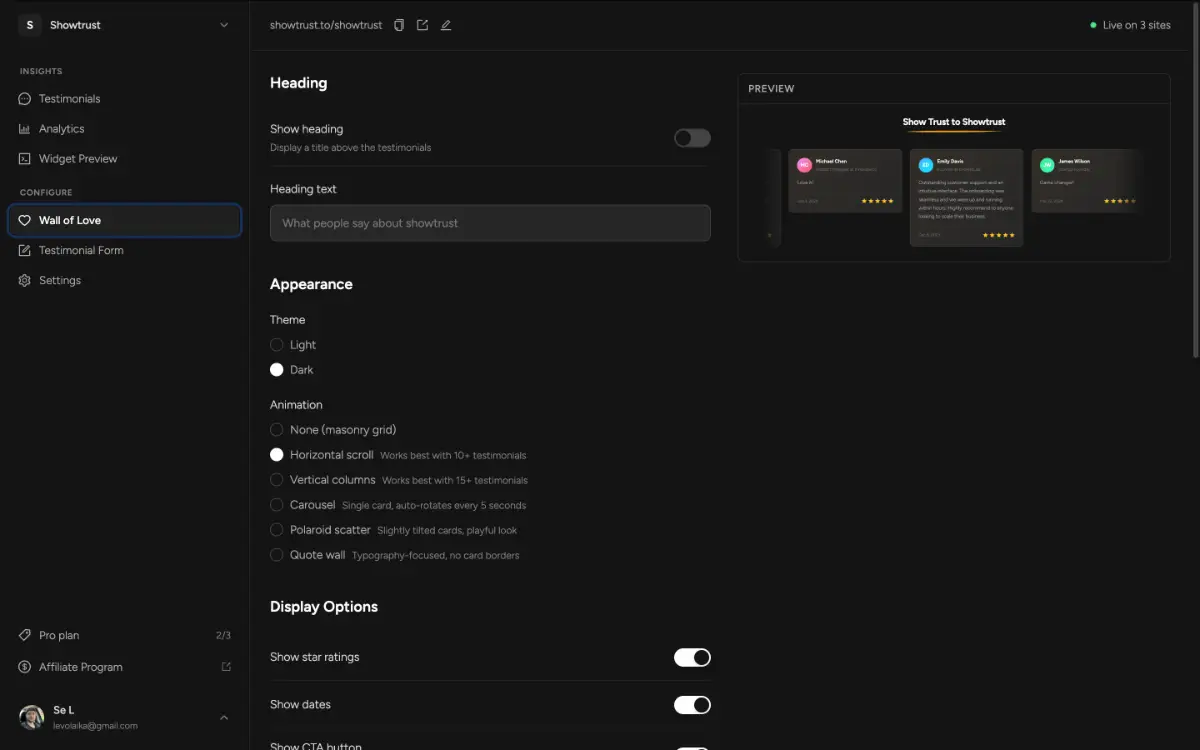
Task: Select the Dark theme radio button
Action: point(277,370)
